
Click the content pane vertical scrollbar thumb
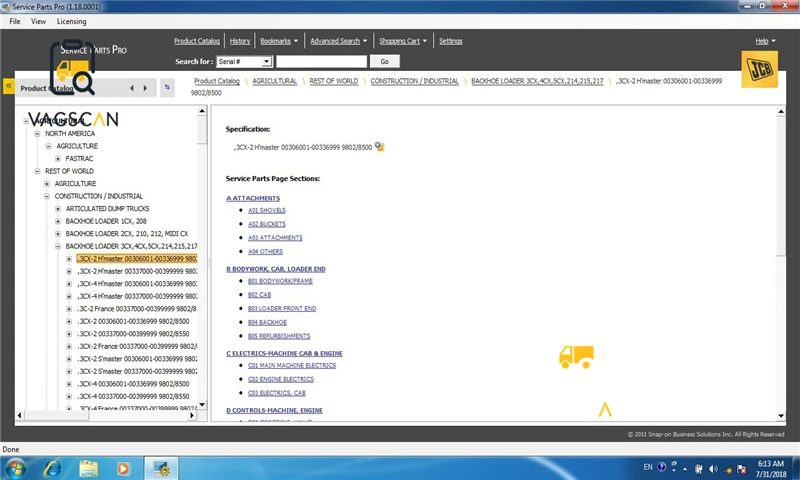[x=781, y=186]
